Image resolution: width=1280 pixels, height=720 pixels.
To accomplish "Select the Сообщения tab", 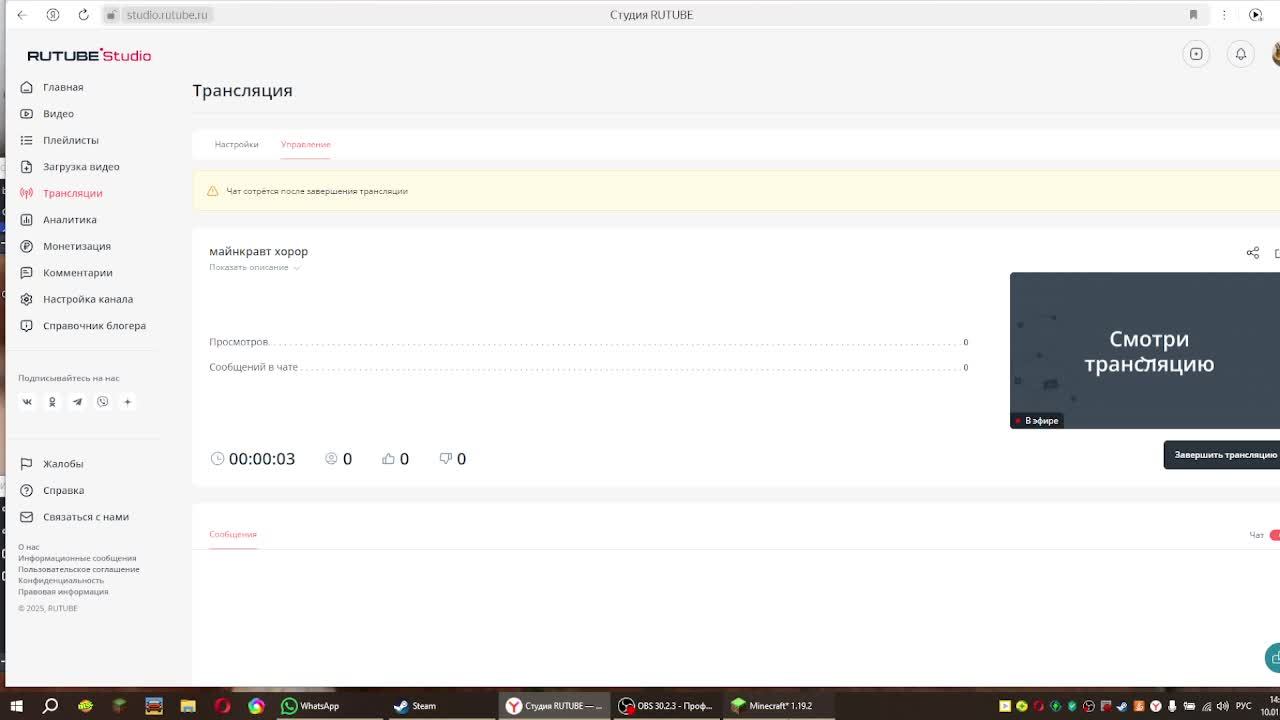I will point(233,534).
